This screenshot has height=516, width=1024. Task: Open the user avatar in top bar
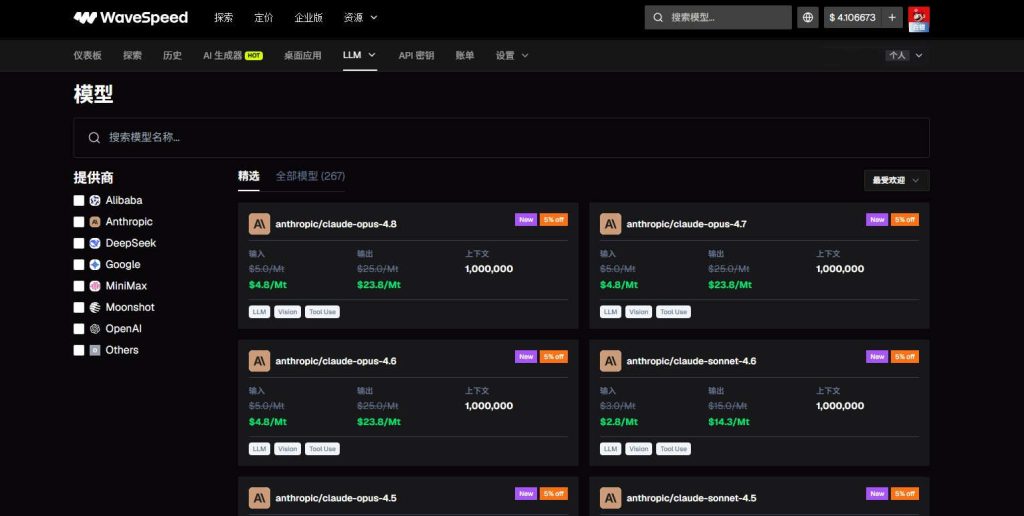click(919, 19)
